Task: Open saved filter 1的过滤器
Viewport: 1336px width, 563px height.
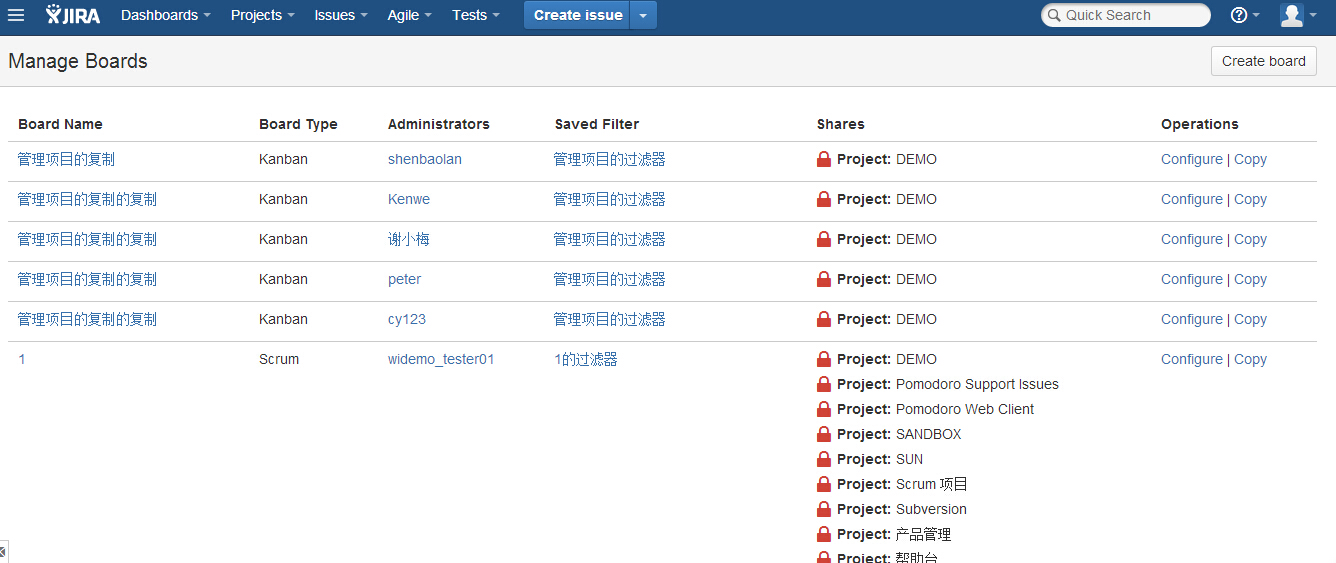Action: (x=586, y=359)
